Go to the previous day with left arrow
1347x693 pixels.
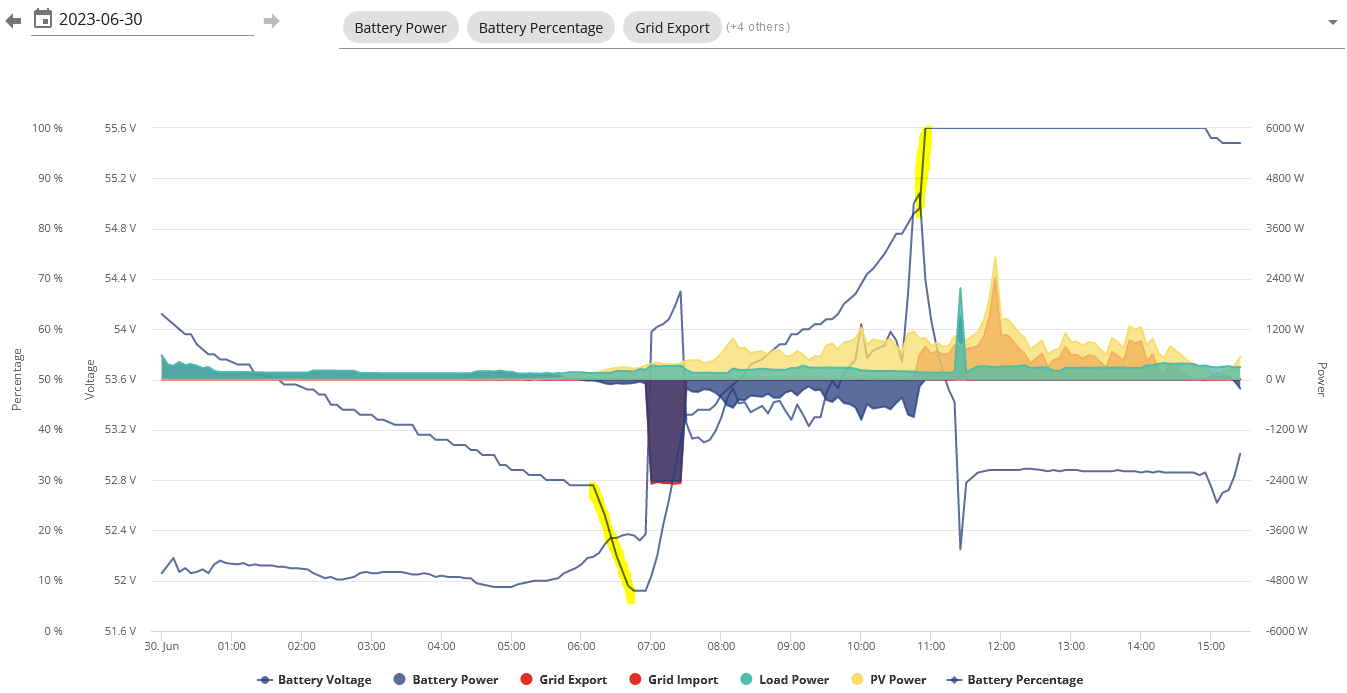point(13,20)
